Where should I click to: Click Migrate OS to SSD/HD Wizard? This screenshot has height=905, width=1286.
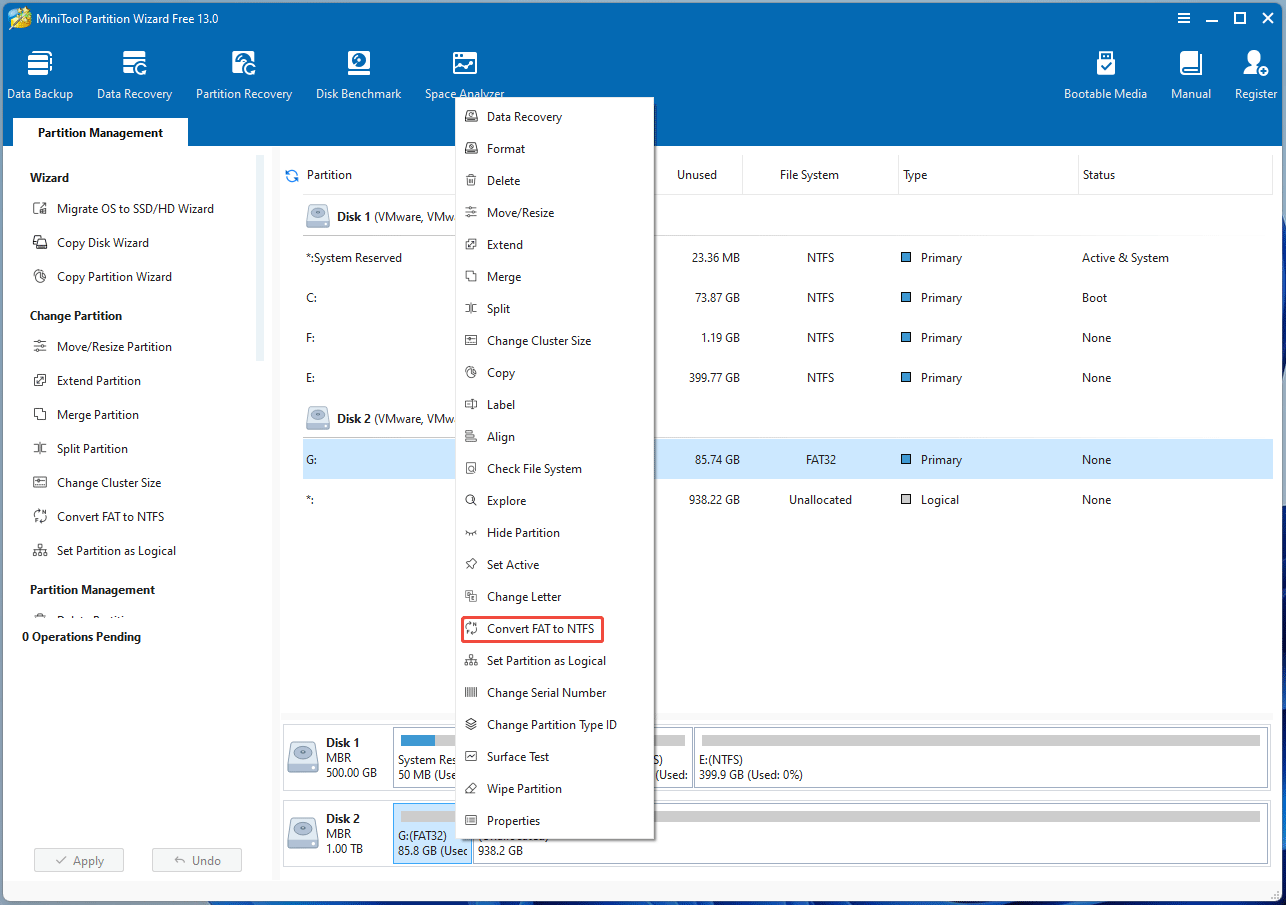135,209
